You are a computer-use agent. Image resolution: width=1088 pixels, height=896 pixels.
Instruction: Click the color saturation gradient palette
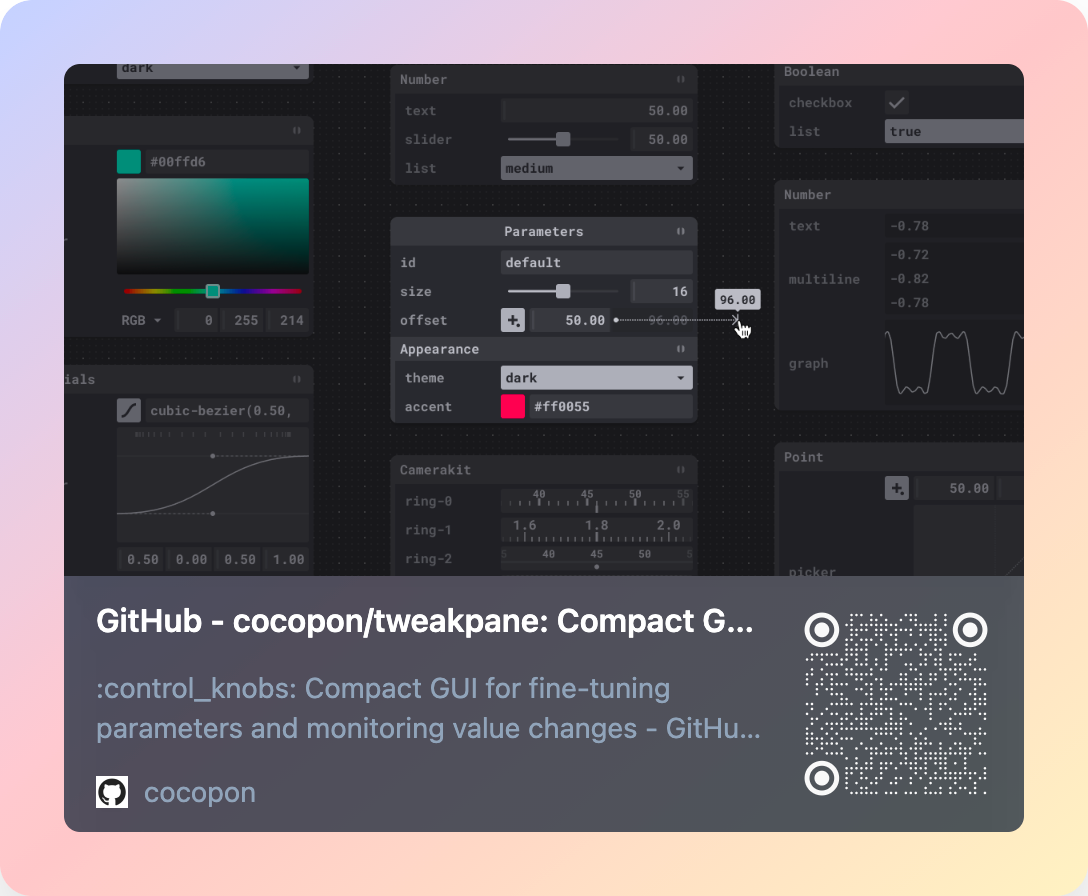pyautogui.click(x=212, y=226)
